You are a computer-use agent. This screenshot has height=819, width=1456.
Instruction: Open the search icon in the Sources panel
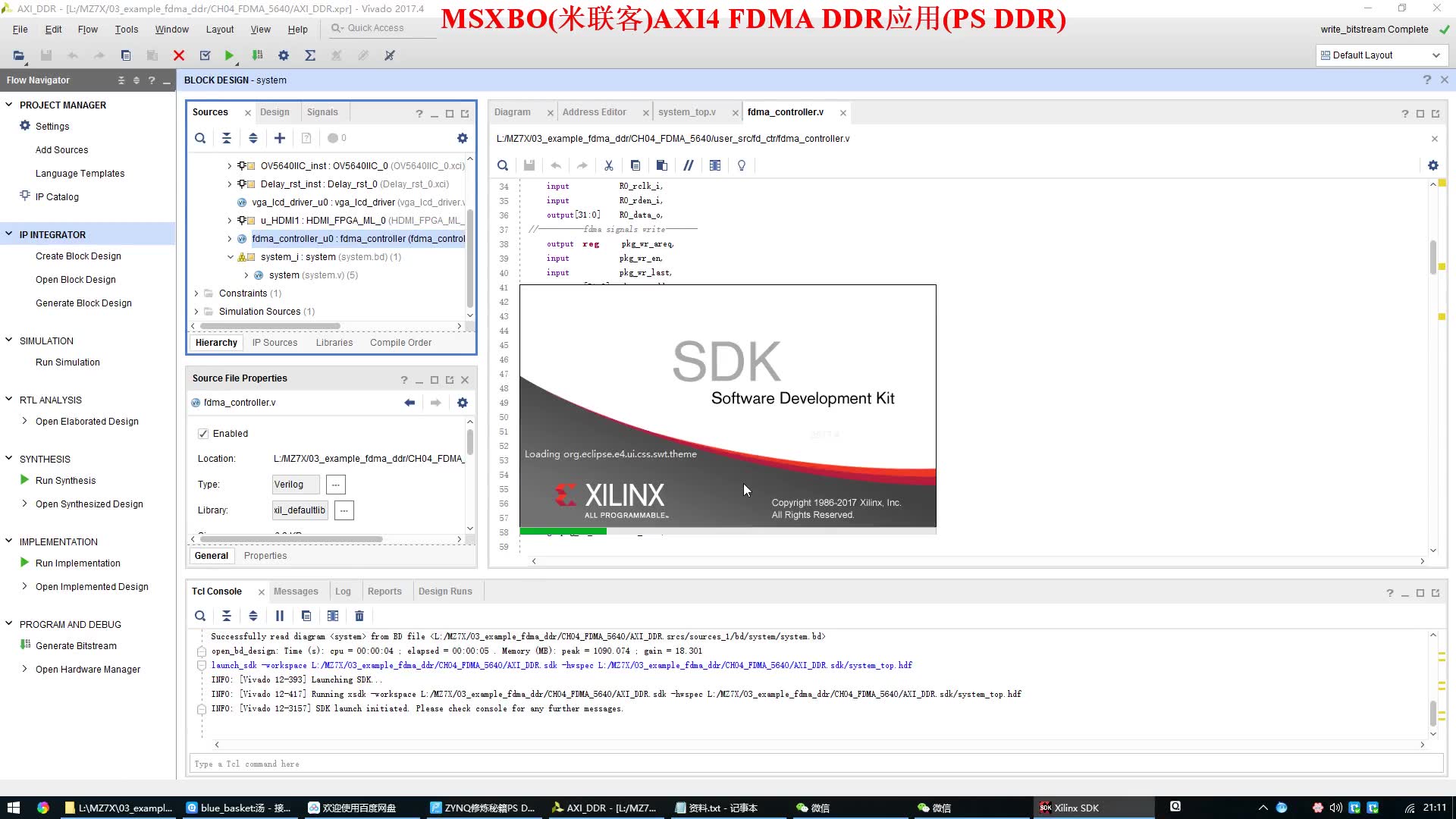click(x=200, y=138)
